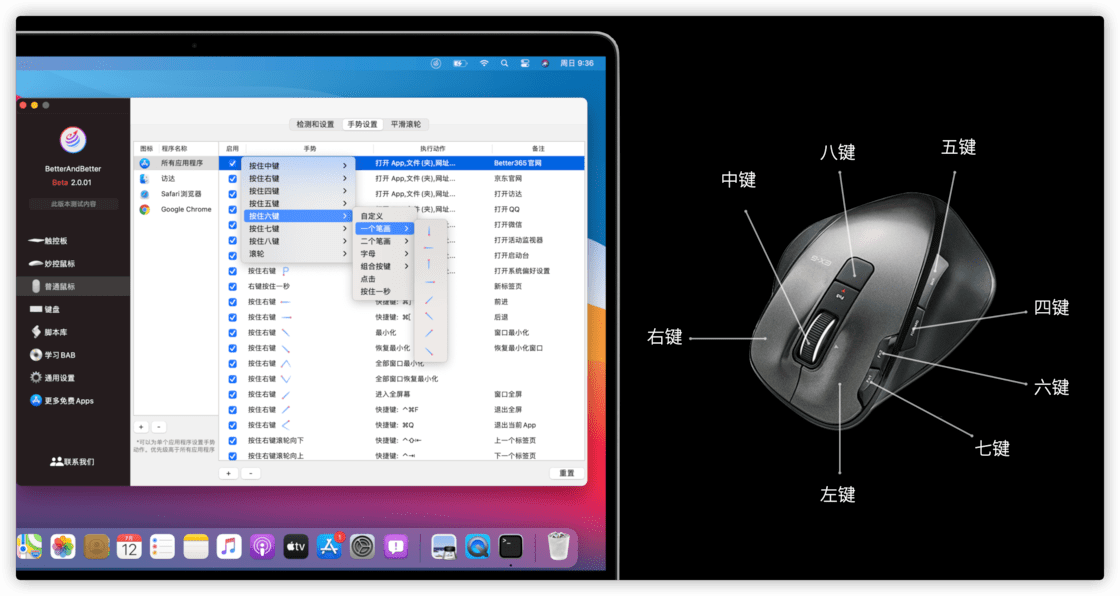Uncheck the 前进 gesture row
The width and height of the screenshot is (1120, 596).
pos(232,302)
